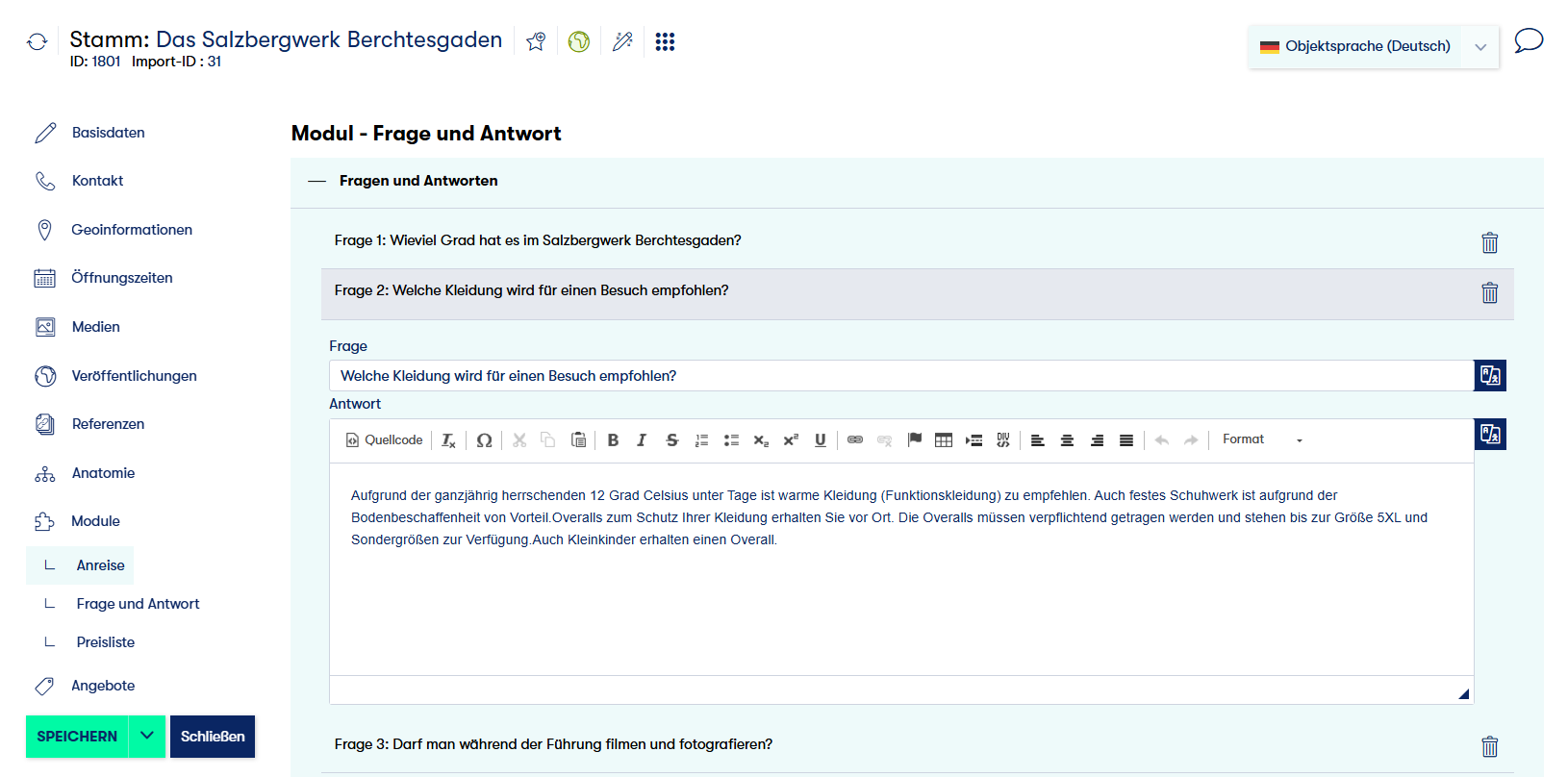Insert special character with Omega icon
The height and width of the screenshot is (777, 1568).
484,440
